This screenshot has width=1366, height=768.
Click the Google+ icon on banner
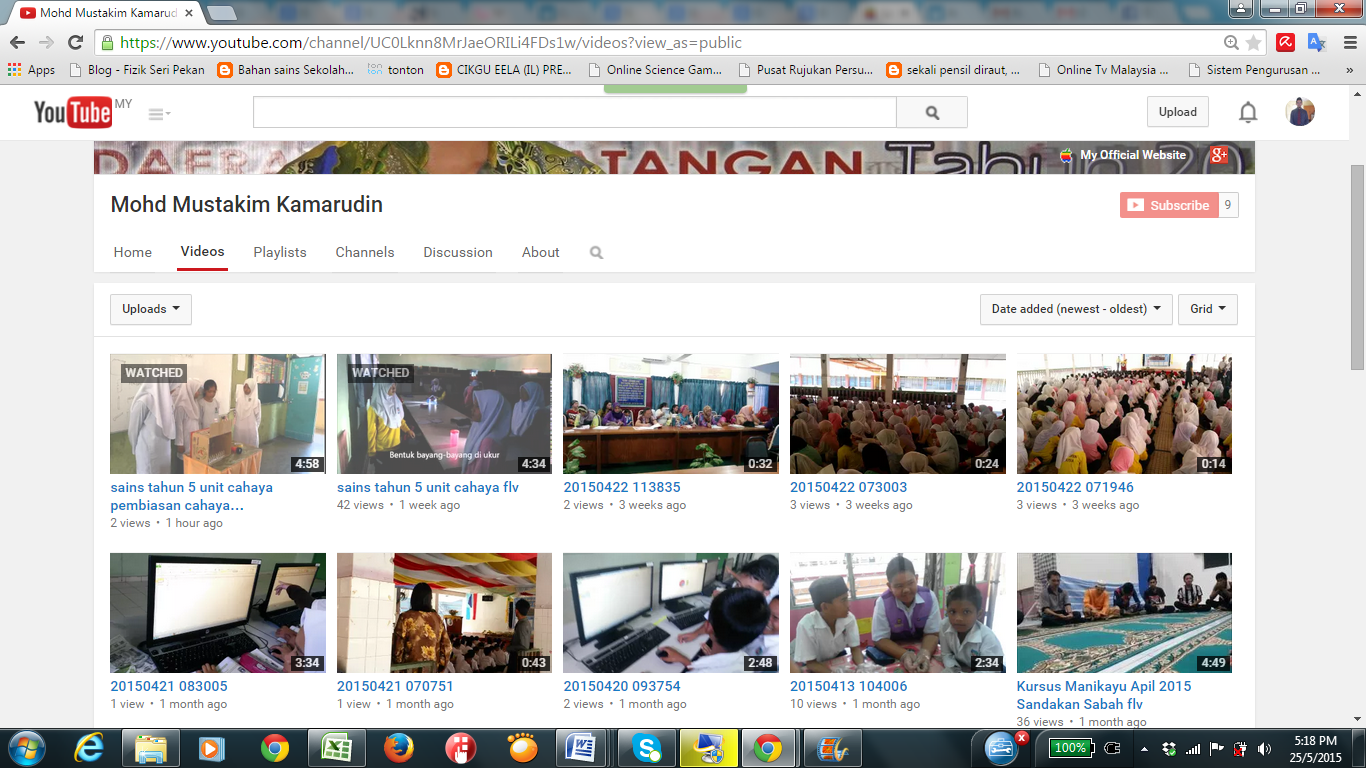click(x=1218, y=155)
